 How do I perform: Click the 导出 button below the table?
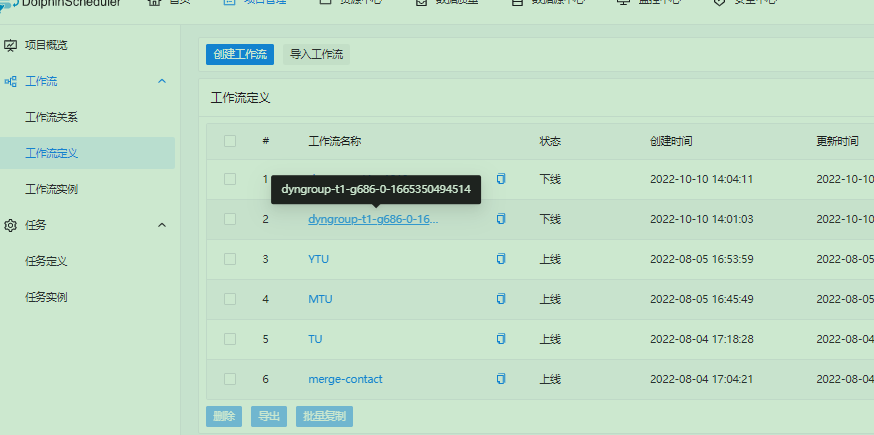point(269,417)
